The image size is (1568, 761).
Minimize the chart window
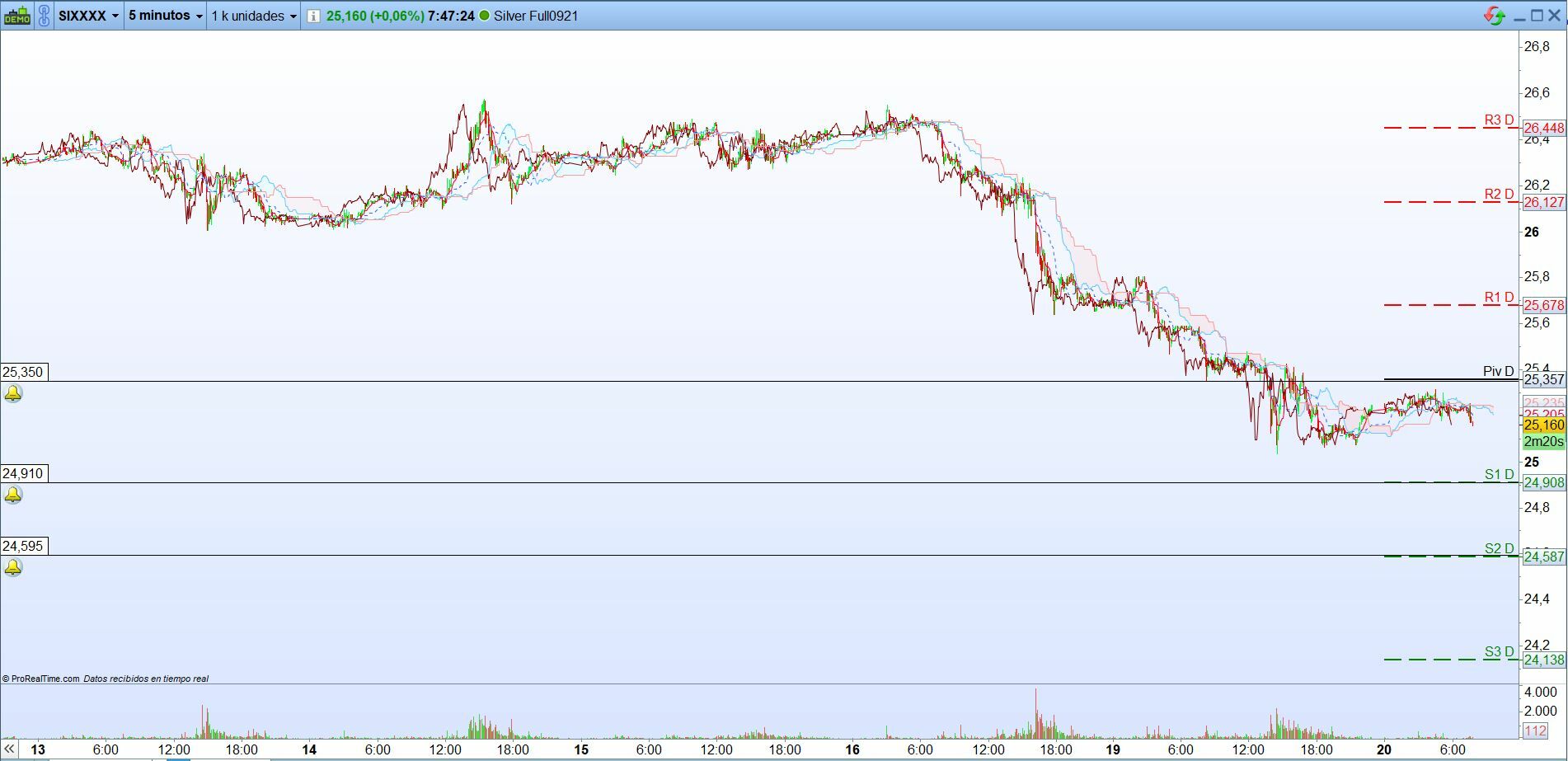pos(1519,16)
